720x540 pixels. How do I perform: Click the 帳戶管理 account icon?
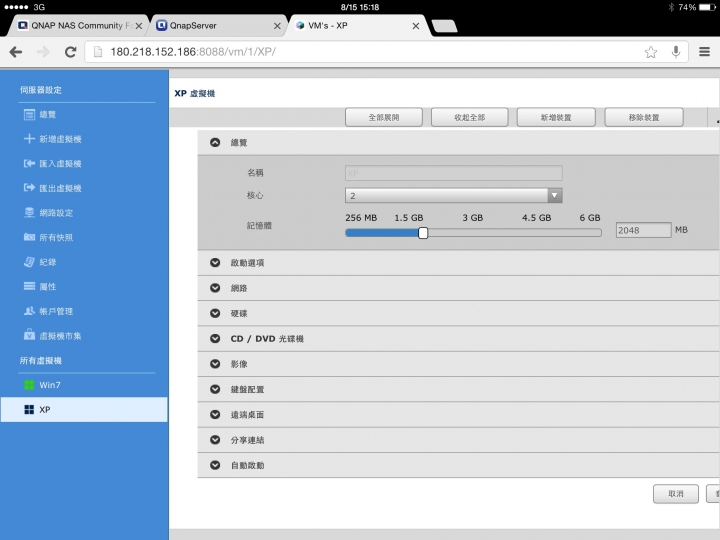[x=29, y=311]
